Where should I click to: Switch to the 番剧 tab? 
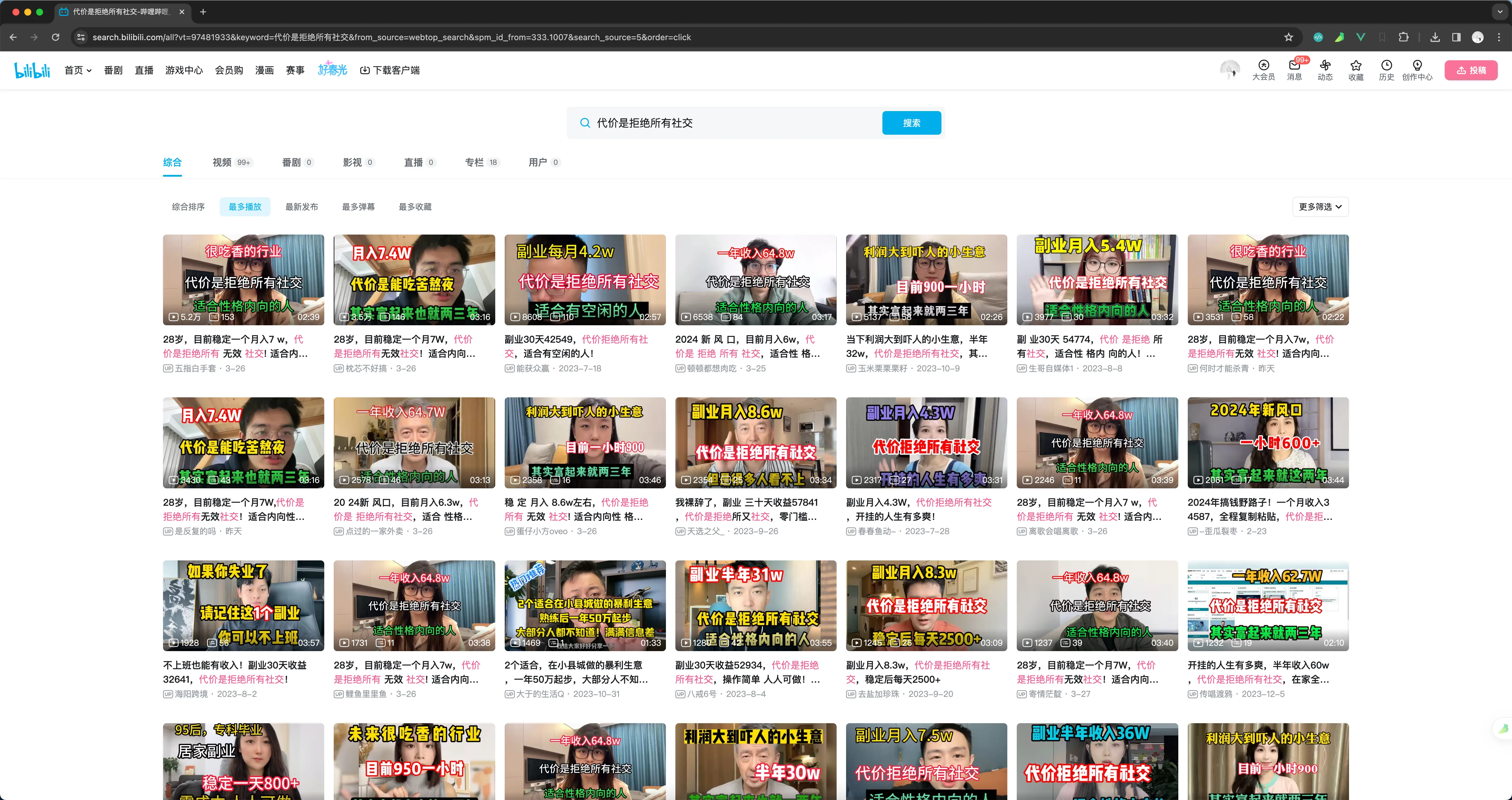298,162
